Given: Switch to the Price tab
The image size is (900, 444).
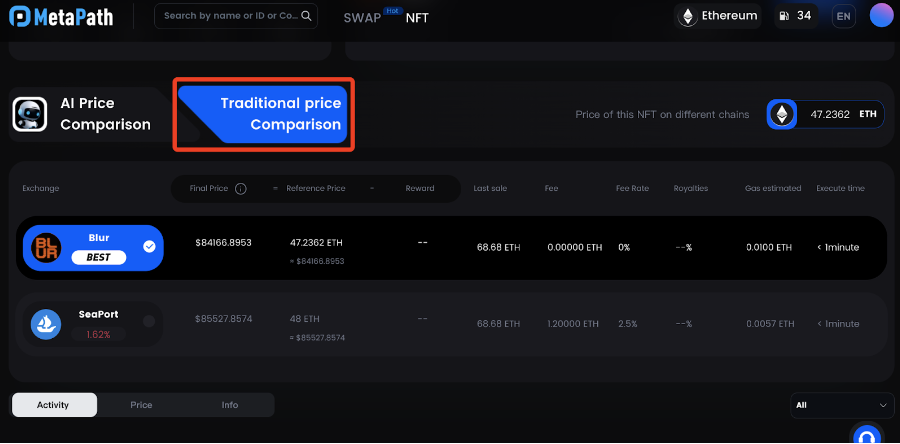Looking at the screenshot, I should (141, 405).
